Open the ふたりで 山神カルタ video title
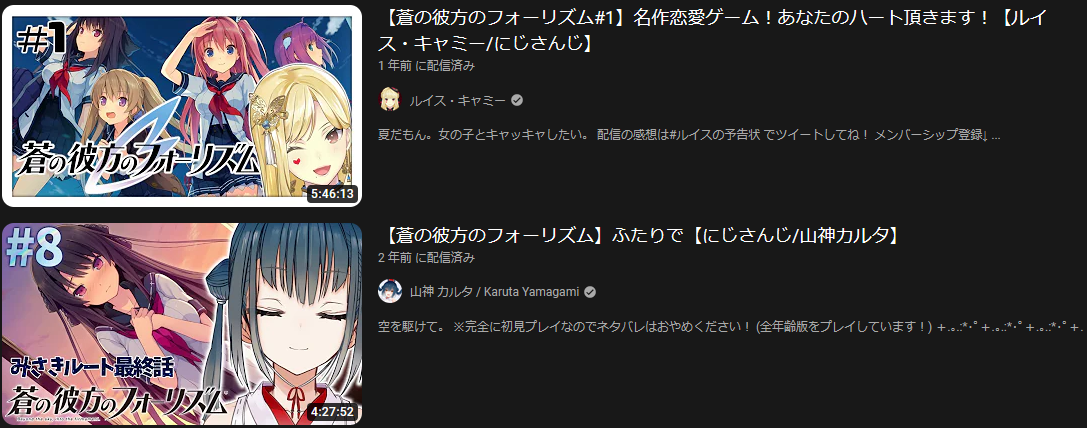The width and height of the screenshot is (1087, 428). (x=641, y=236)
